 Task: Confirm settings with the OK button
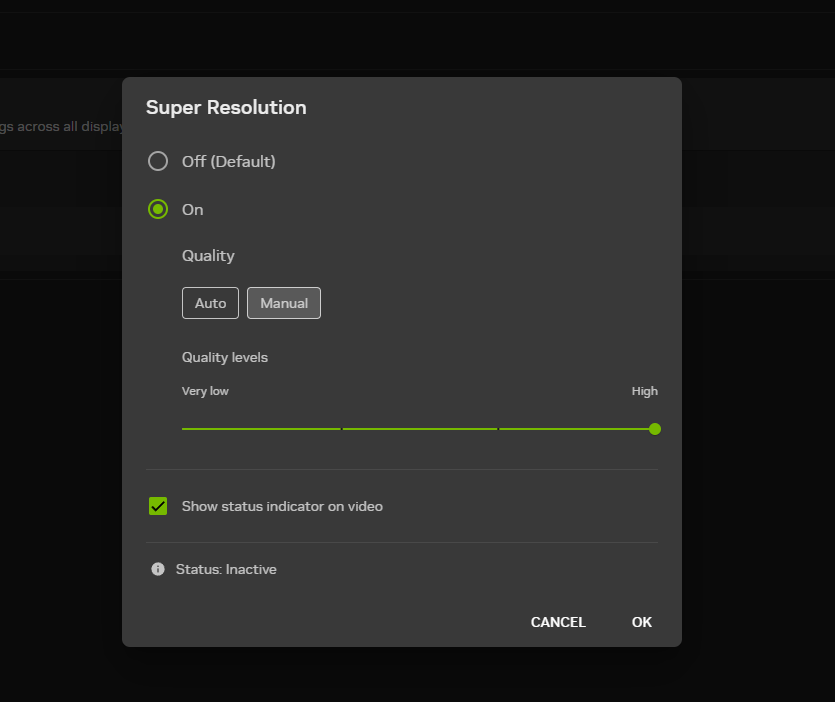point(642,622)
